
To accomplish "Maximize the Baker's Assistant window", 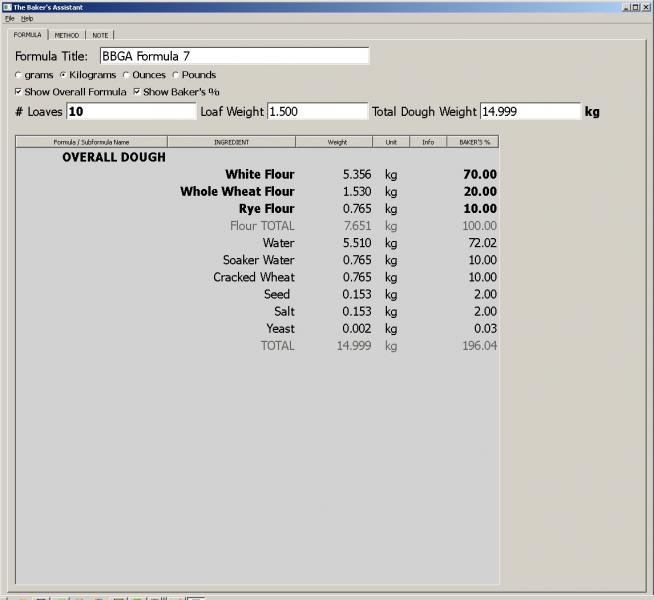I will [x=635, y=6].
